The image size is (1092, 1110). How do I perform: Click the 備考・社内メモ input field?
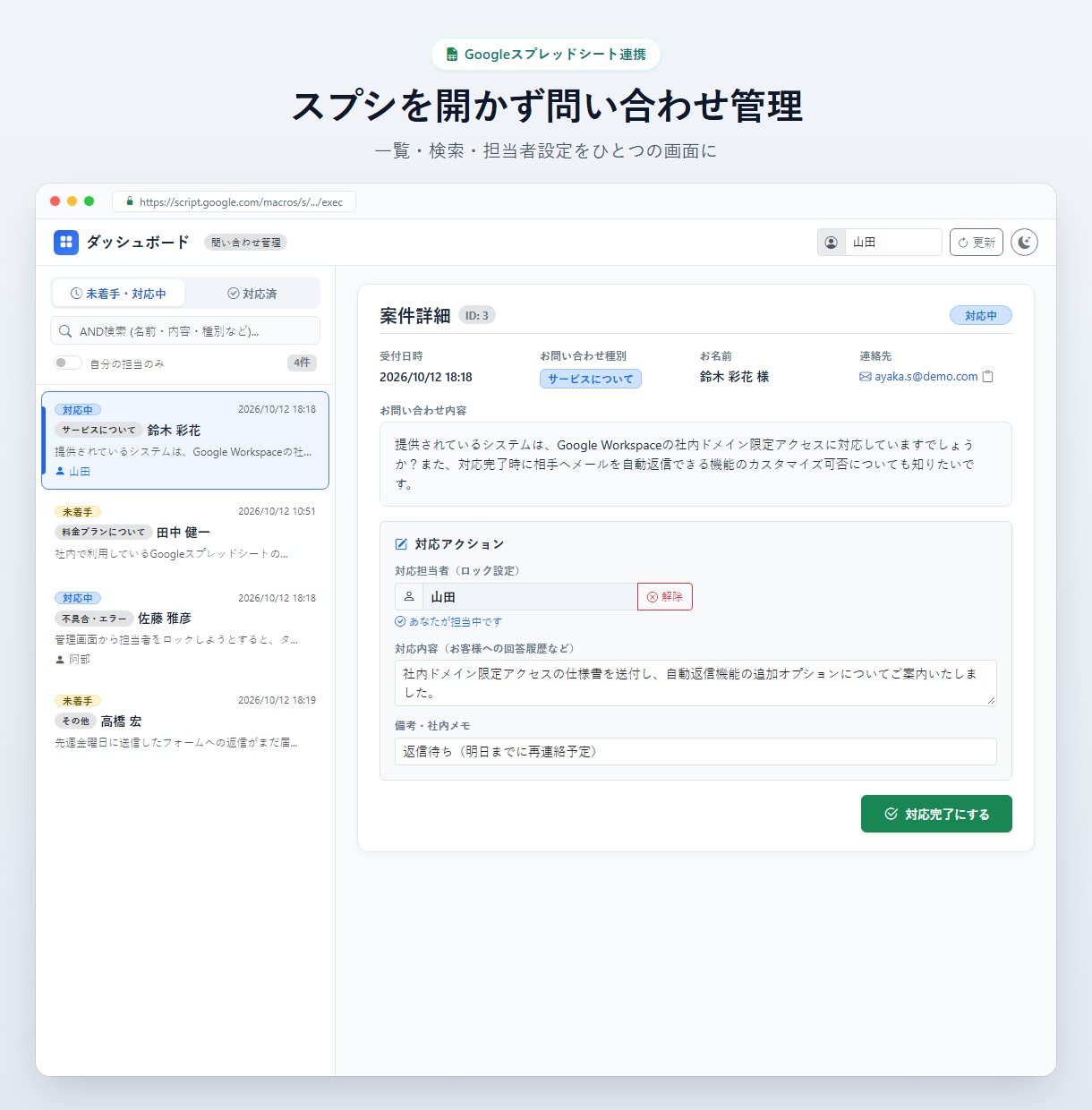click(695, 752)
